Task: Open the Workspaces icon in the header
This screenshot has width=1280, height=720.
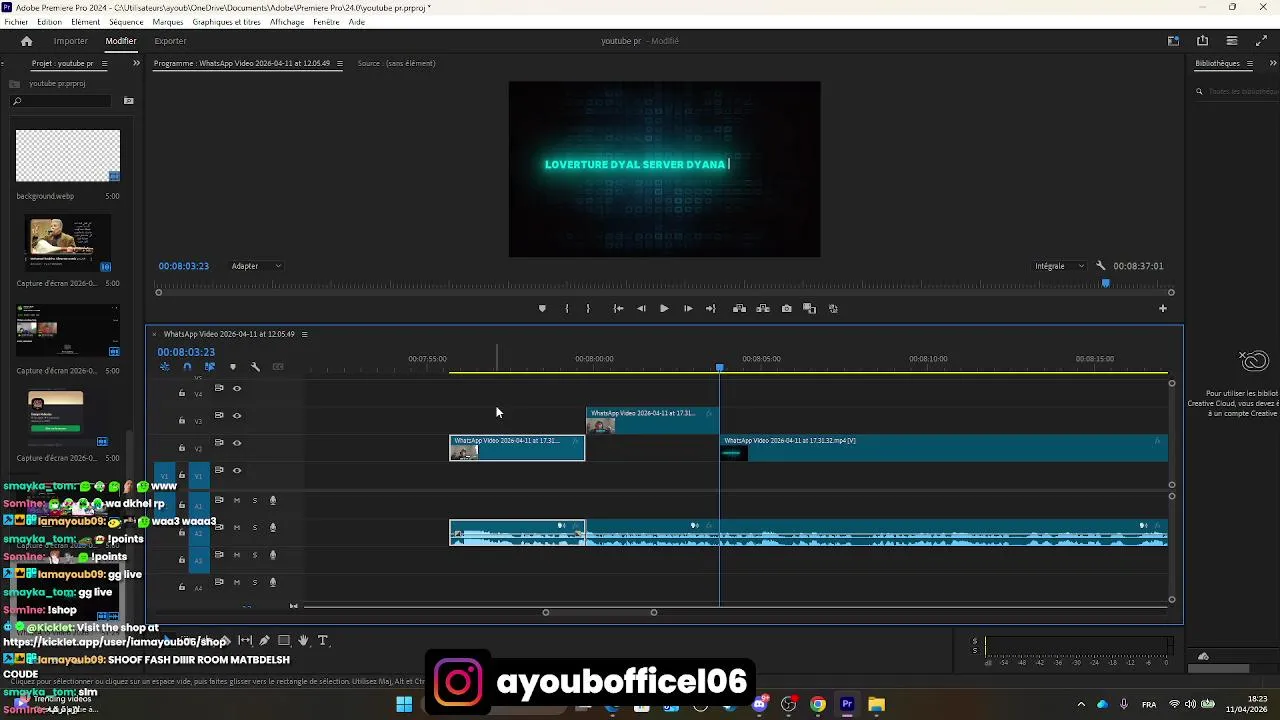Action: 1173,41
